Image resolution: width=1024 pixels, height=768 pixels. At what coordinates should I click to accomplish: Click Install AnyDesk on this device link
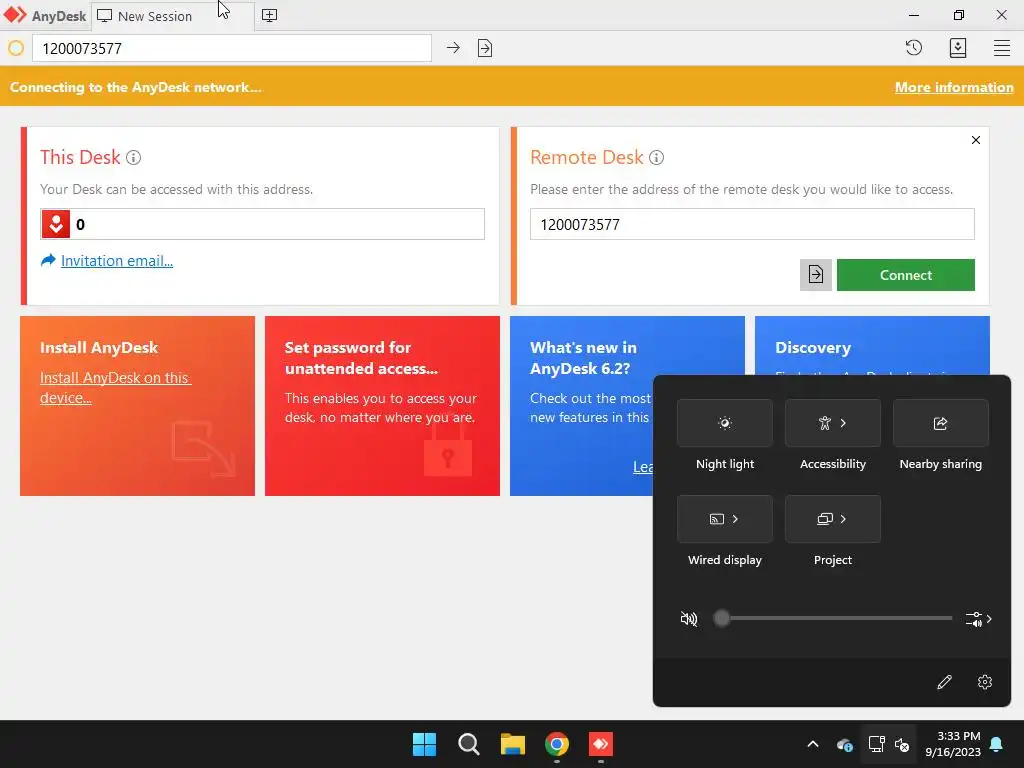pos(115,387)
